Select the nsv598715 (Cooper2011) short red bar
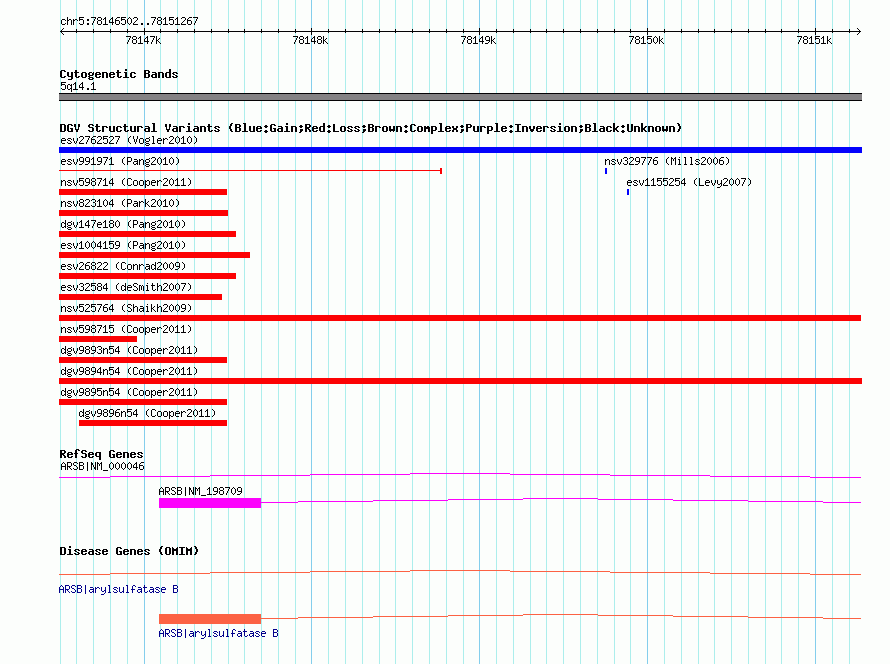This screenshot has height=664, width=890. pos(98,339)
